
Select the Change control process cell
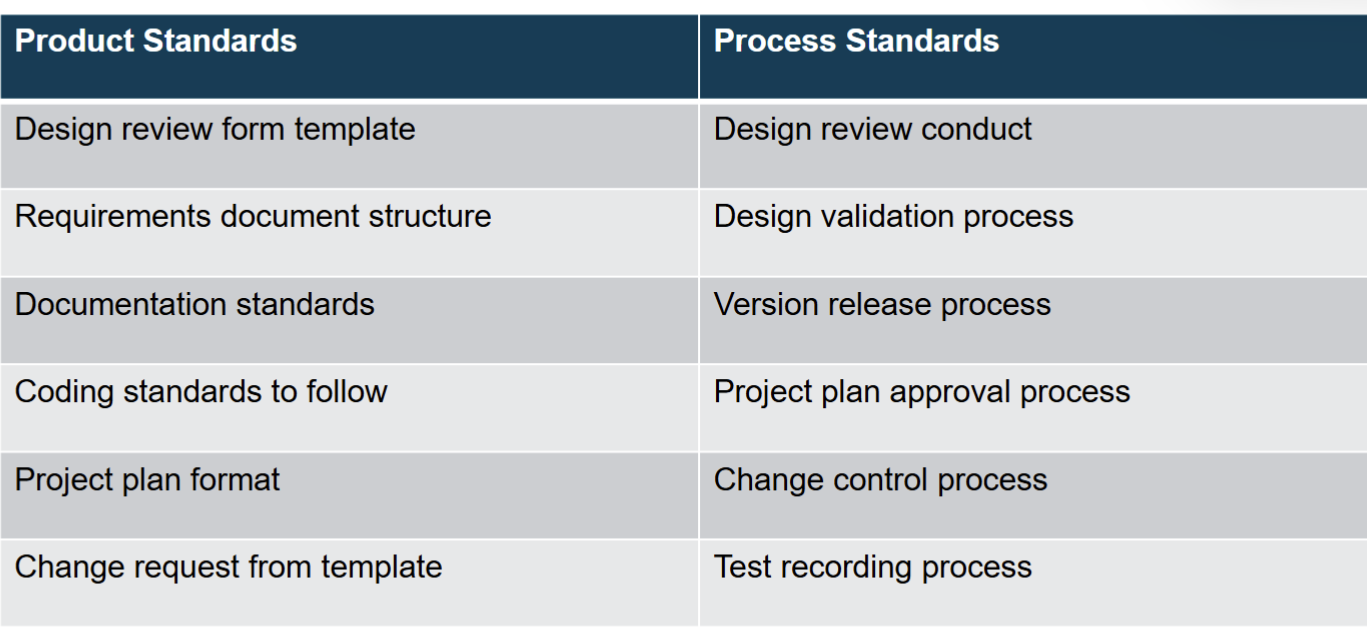(1033, 495)
